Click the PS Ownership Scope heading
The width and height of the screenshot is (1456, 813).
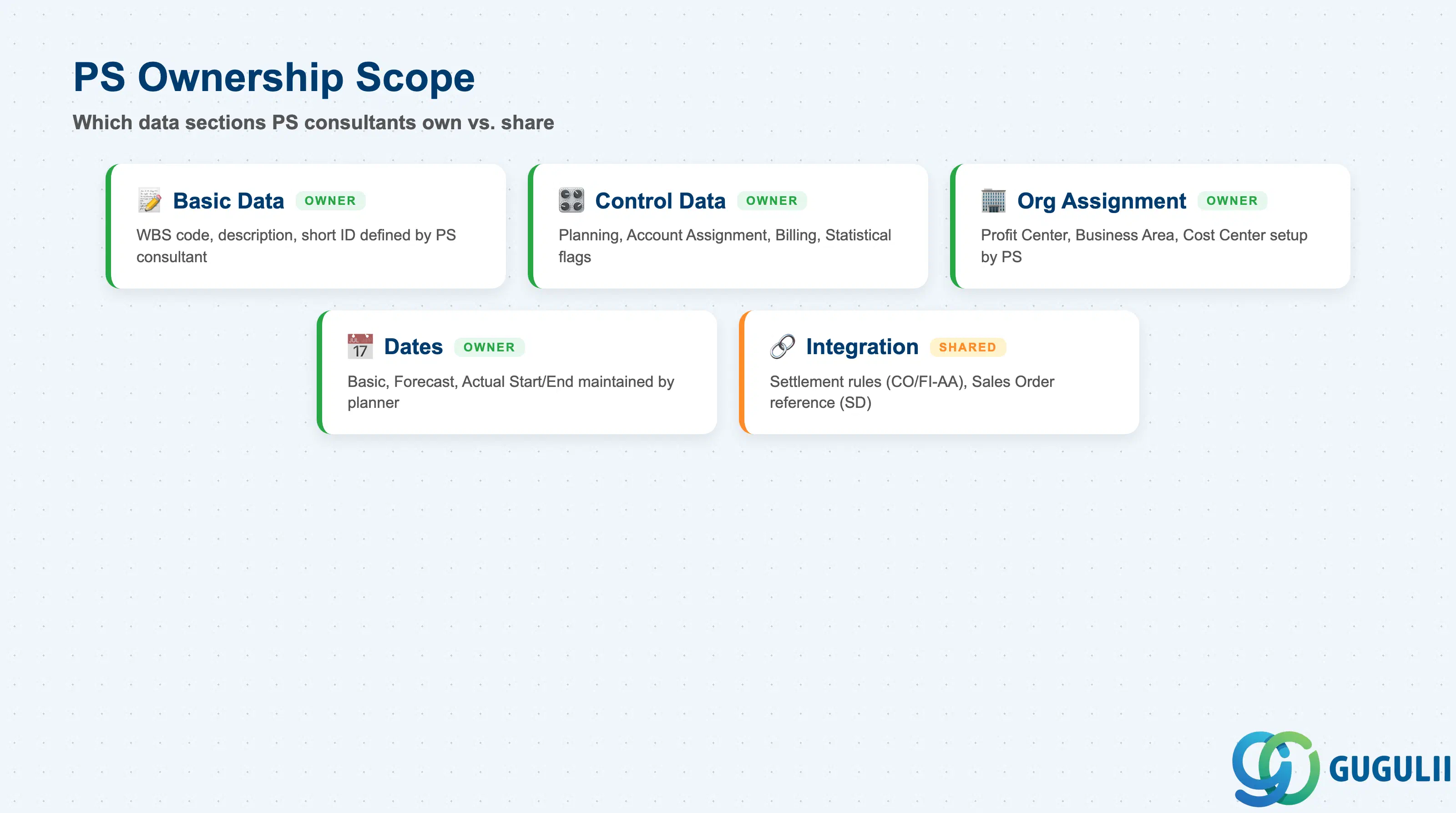pos(274,77)
